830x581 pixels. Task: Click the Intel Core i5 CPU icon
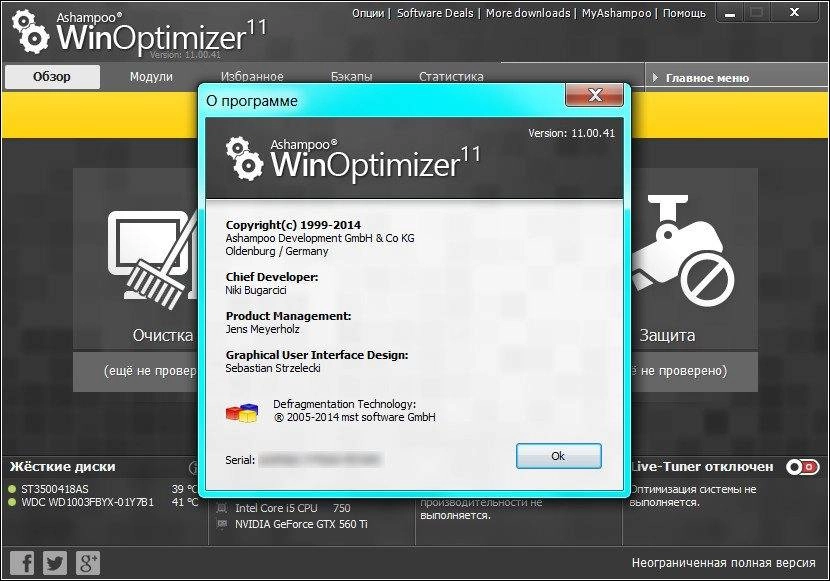(x=222, y=509)
